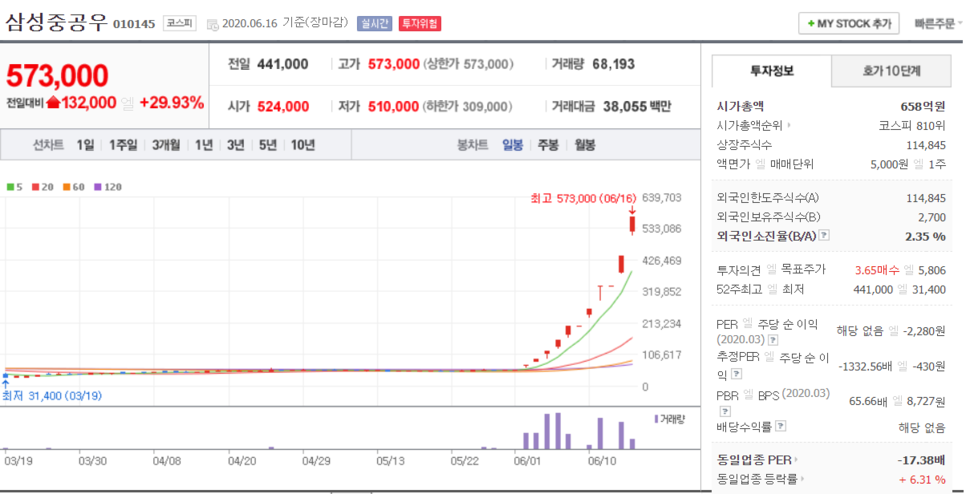Click the 시가총액 658억원 value
966x494 pixels.
(922, 107)
